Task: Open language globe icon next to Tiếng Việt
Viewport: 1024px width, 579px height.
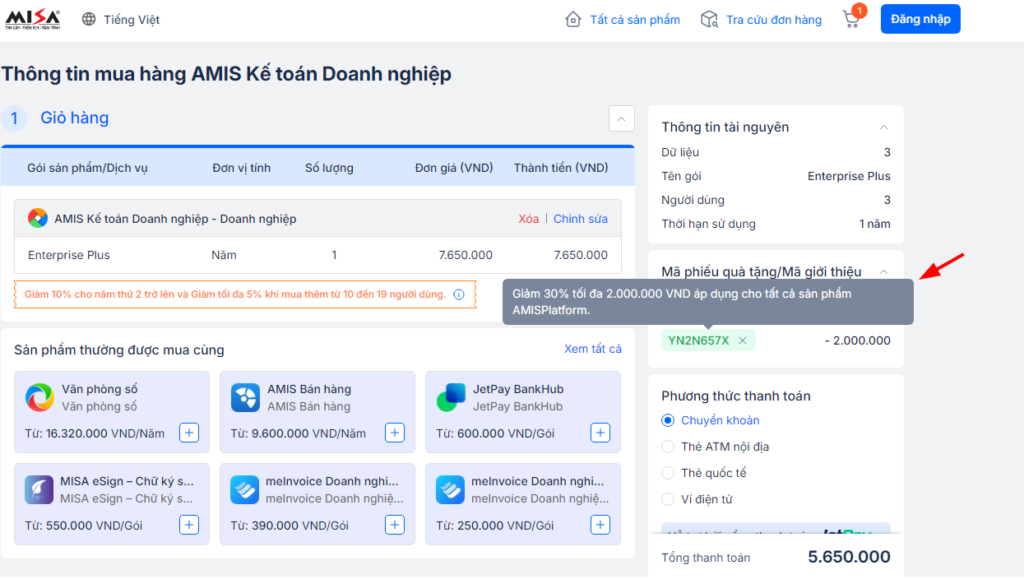Action: click(x=89, y=19)
